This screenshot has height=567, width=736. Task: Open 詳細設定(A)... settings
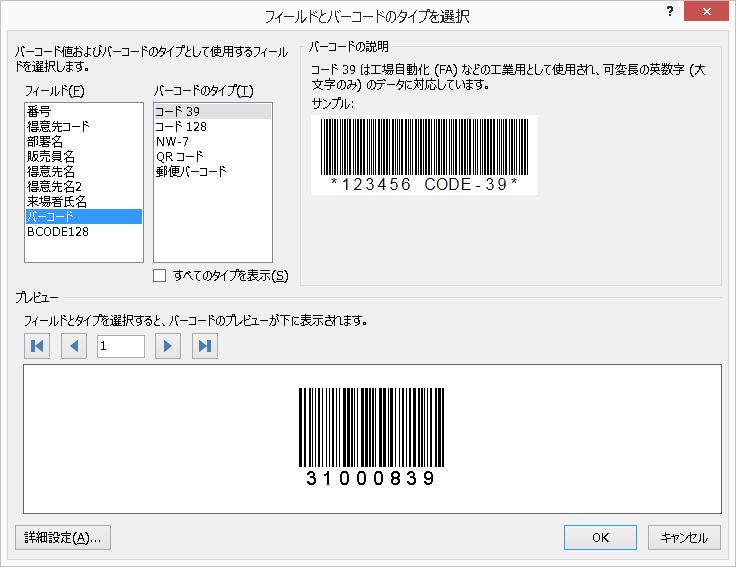coord(63,537)
